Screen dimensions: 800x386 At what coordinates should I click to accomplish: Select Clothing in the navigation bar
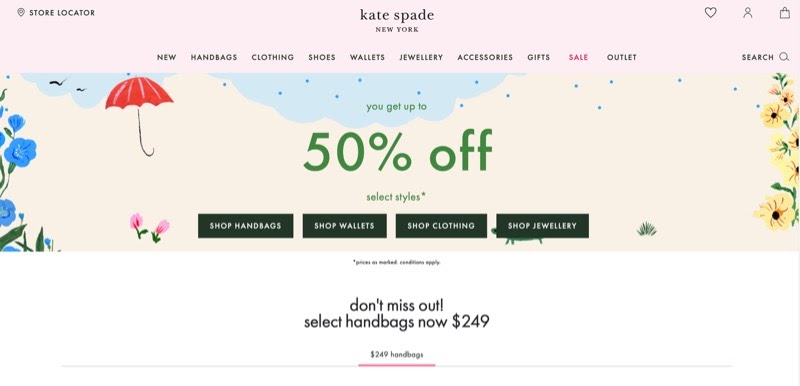[x=272, y=57]
